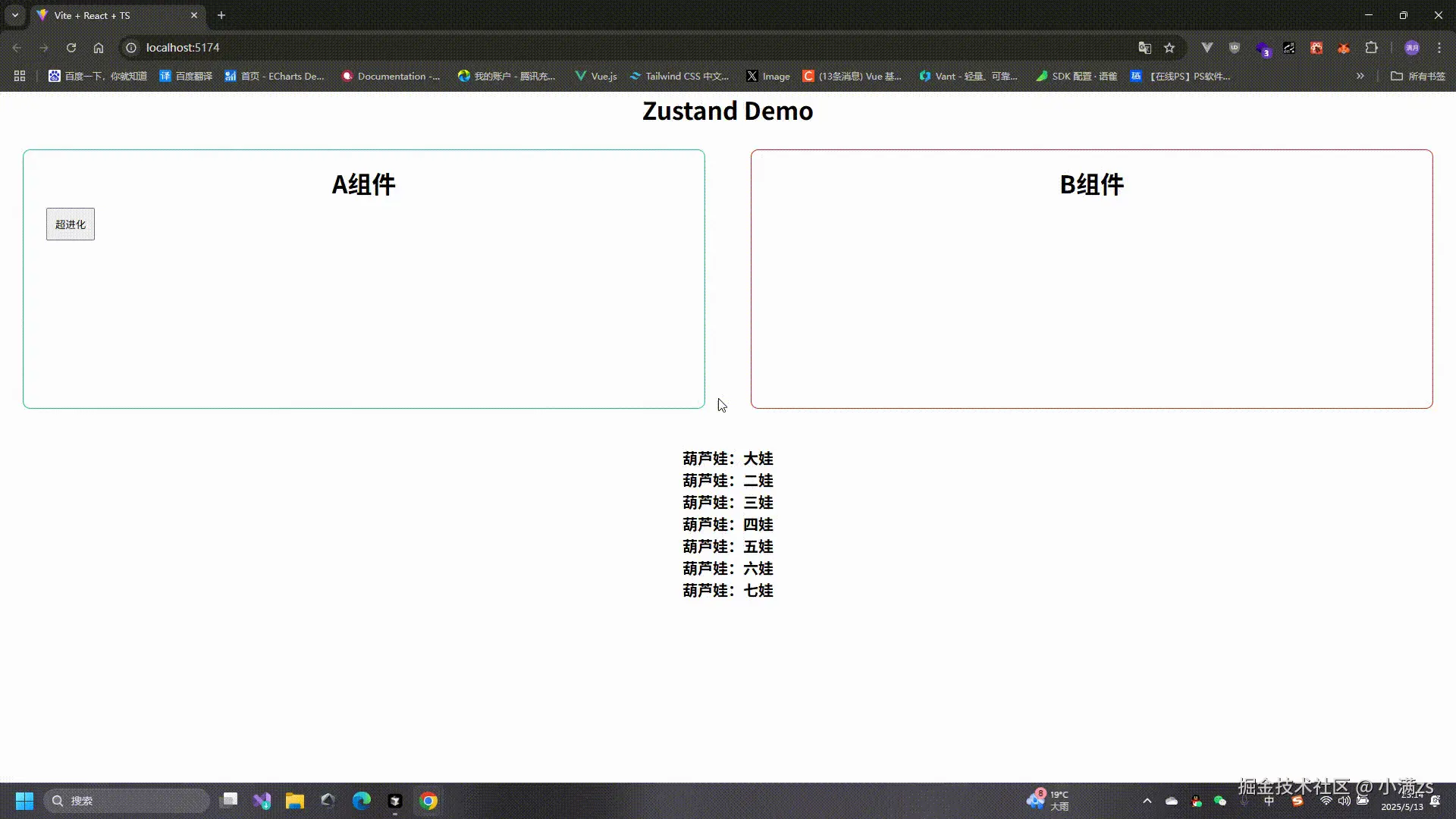
Task: Open a new browser tab
Action: (221, 15)
